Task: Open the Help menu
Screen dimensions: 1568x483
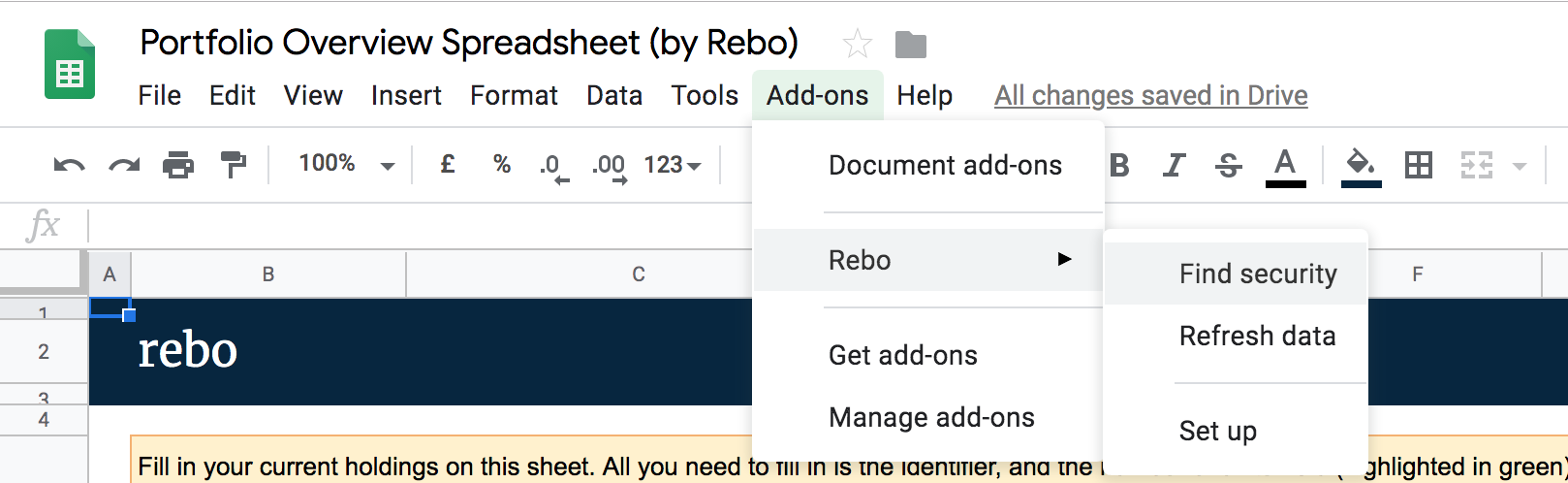Action: (x=925, y=95)
